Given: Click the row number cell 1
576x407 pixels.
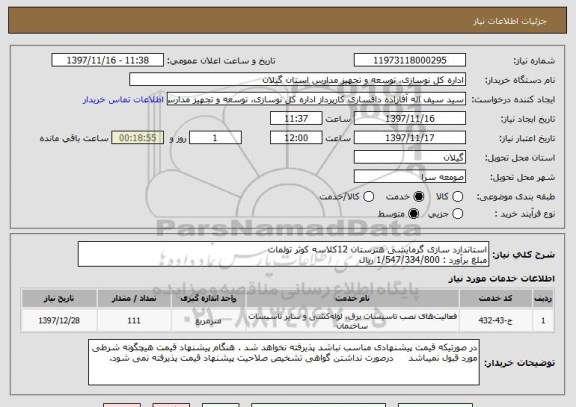Looking at the screenshot, I should (543, 321).
